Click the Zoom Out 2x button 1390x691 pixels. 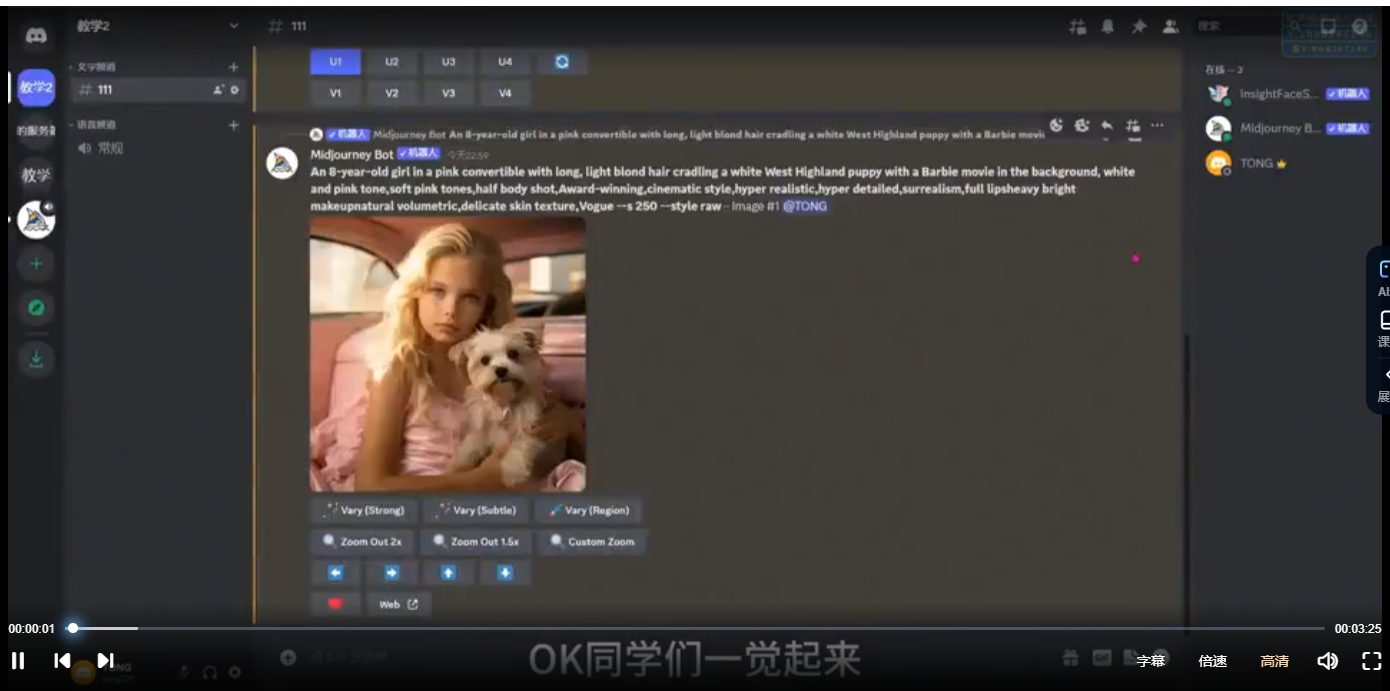pos(362,542)
